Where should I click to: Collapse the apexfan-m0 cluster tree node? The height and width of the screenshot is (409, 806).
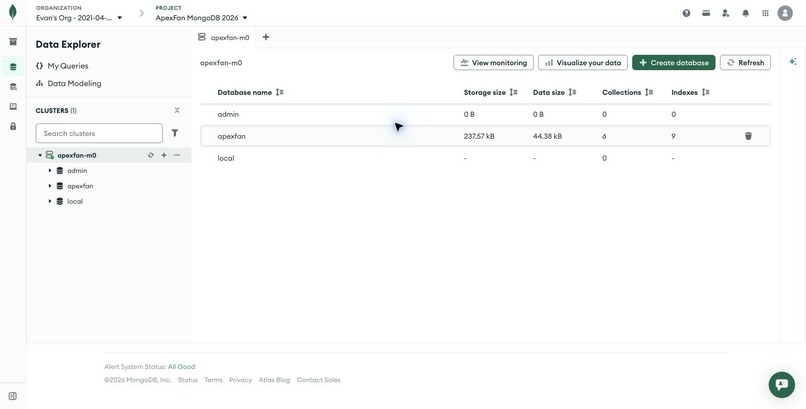40,155
